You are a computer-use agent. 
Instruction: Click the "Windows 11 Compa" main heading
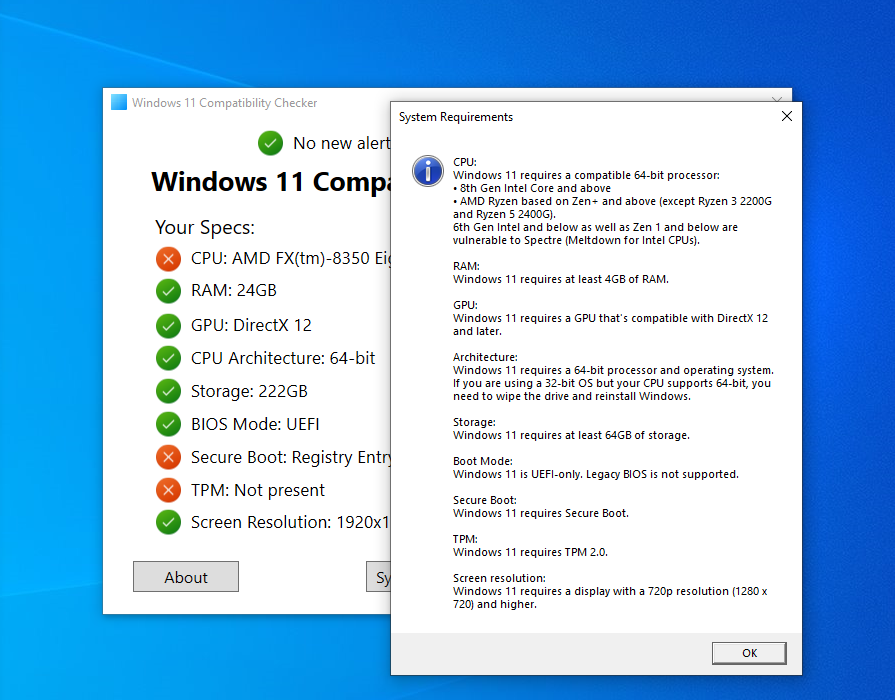[271, 182]
